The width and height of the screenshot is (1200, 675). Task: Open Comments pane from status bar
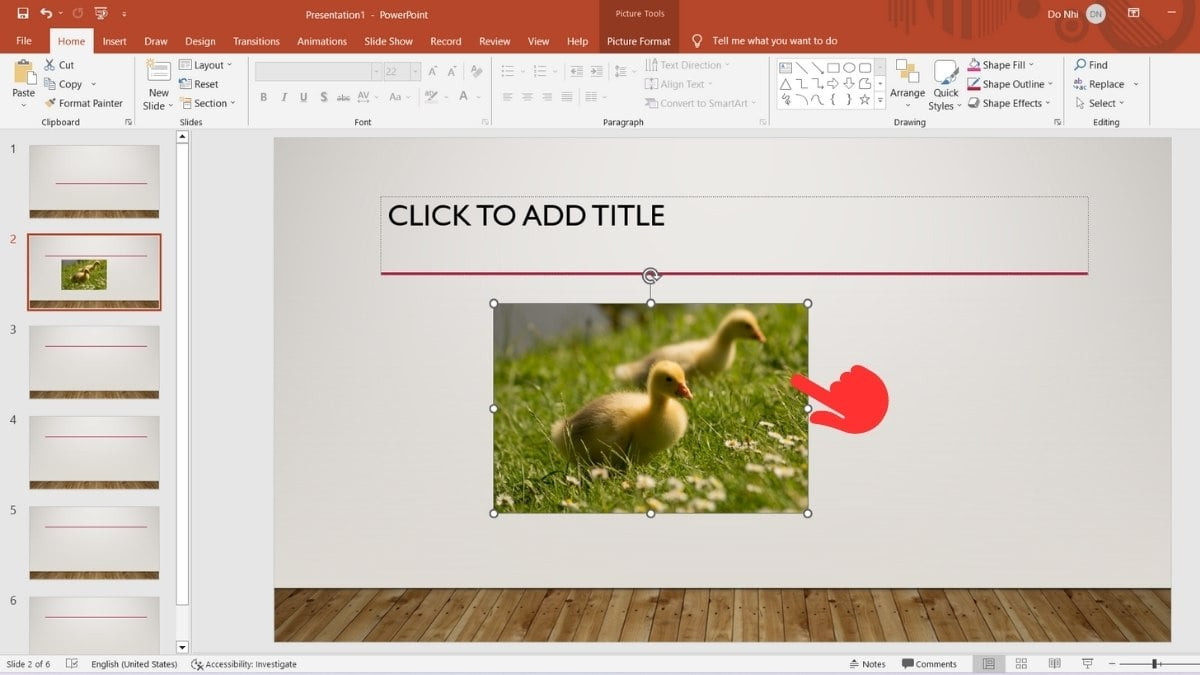tap(930, 664)
